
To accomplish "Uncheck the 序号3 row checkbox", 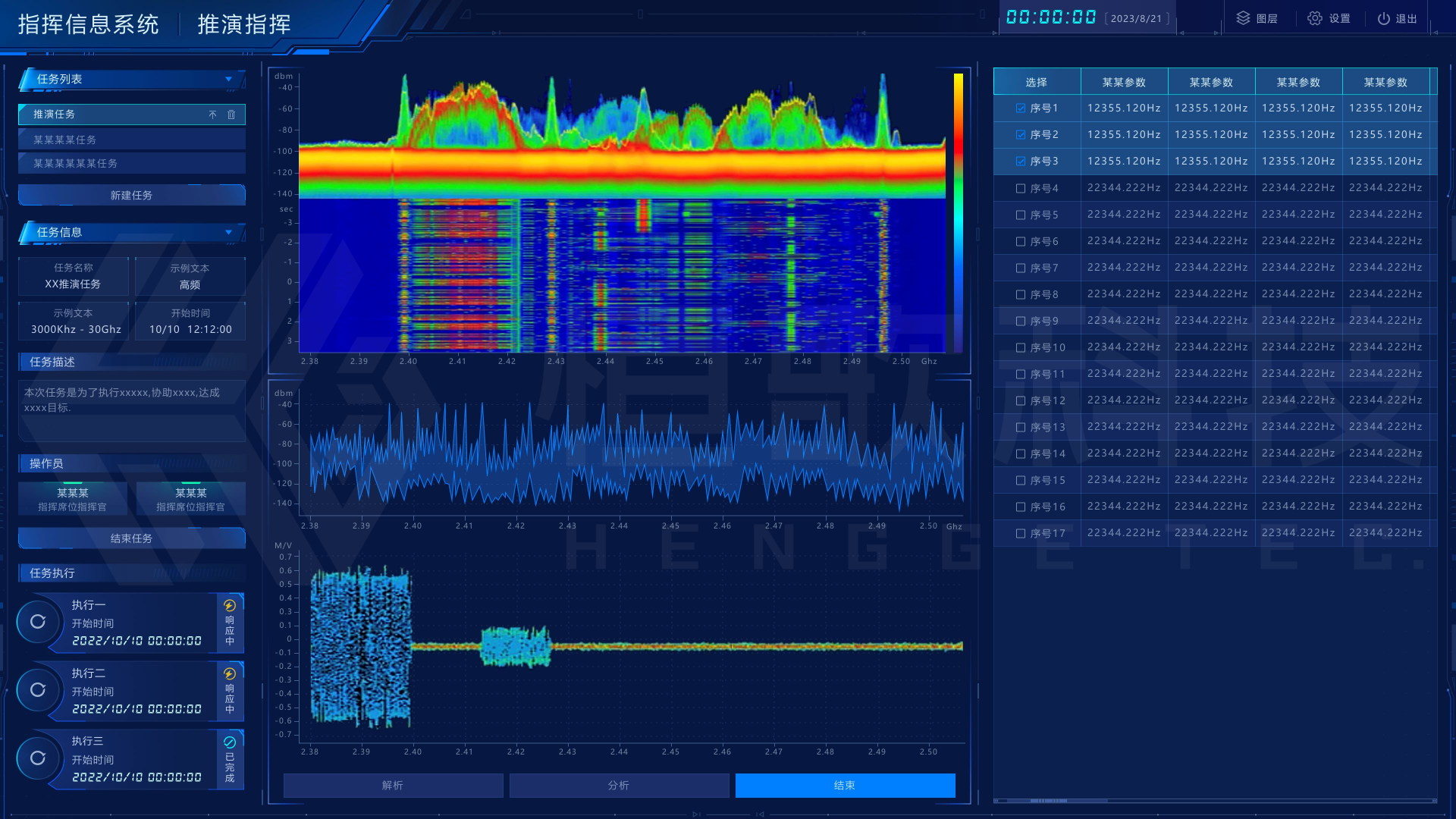I will pyautogui.click(x=1021, y=162).
